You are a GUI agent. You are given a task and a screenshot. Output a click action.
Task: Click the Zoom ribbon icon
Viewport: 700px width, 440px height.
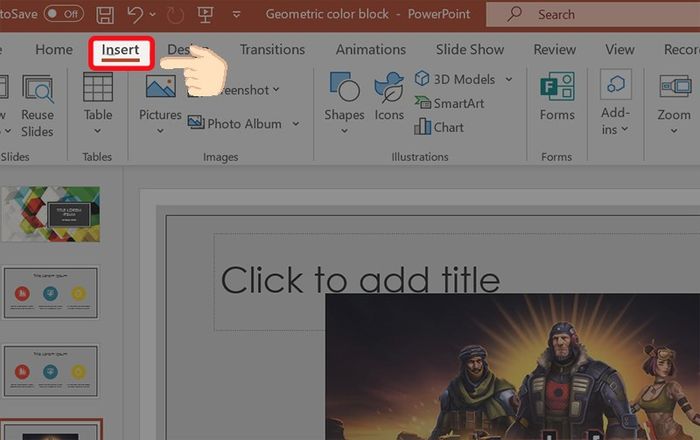675,85
